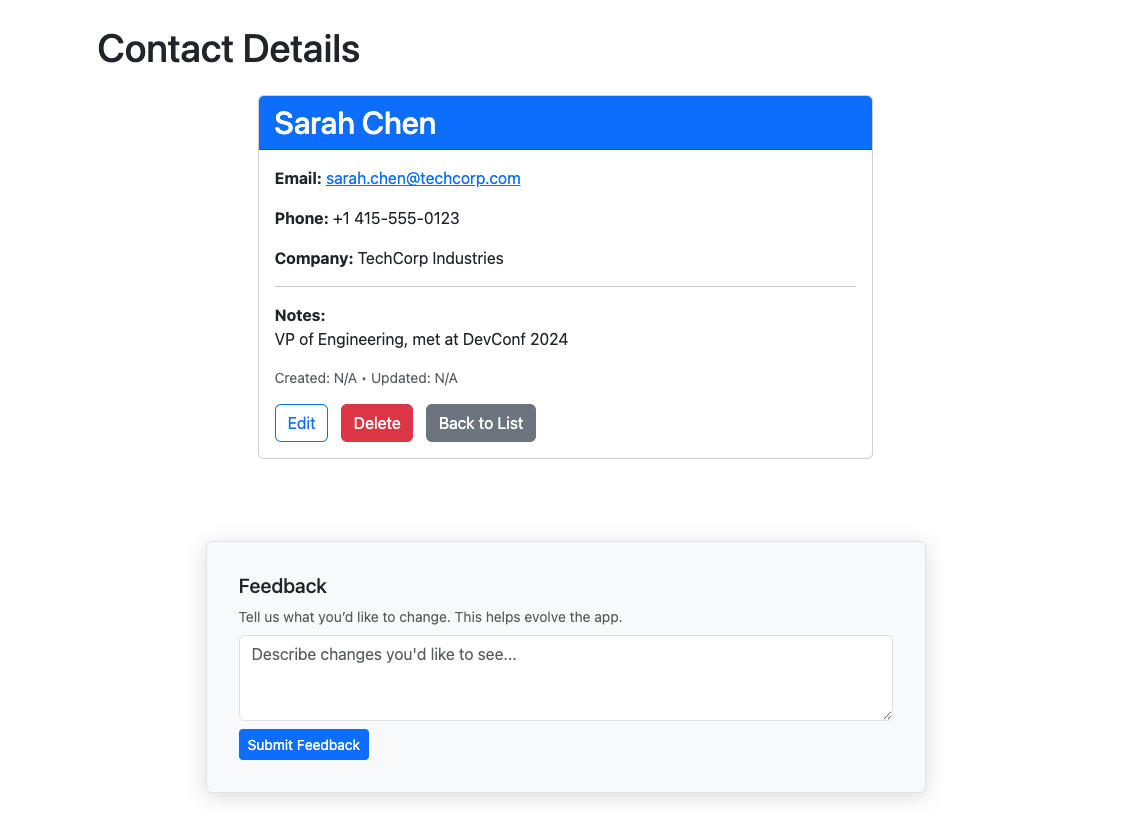This screenshot has height=813, width=1131.
Task: Click the Notes: label
Action: coord(300,315)
